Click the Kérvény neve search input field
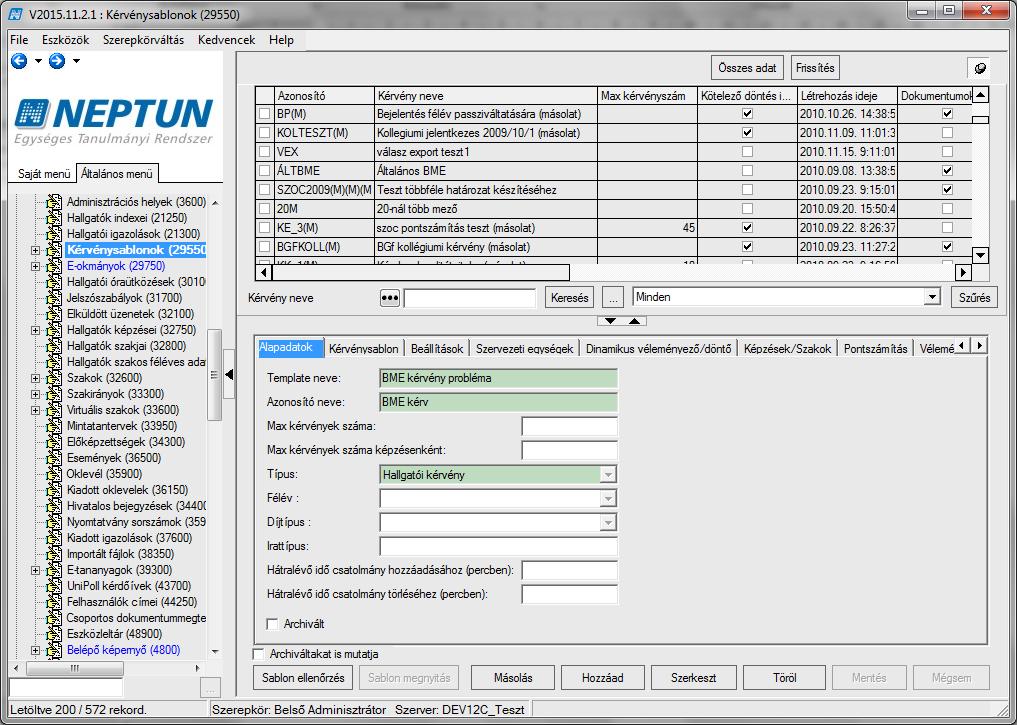This screenshot has height=725, width=1017. (x=470, y=298)
